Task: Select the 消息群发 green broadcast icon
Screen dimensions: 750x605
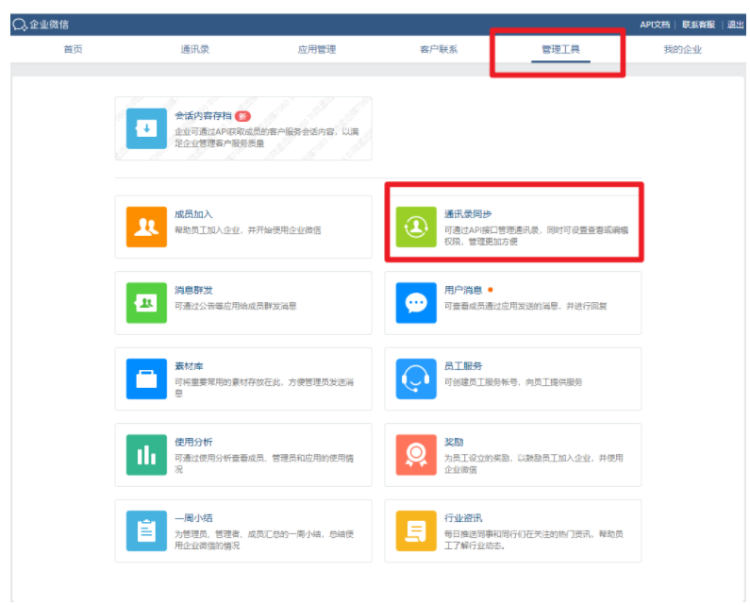Action: [x=146, y=302]
